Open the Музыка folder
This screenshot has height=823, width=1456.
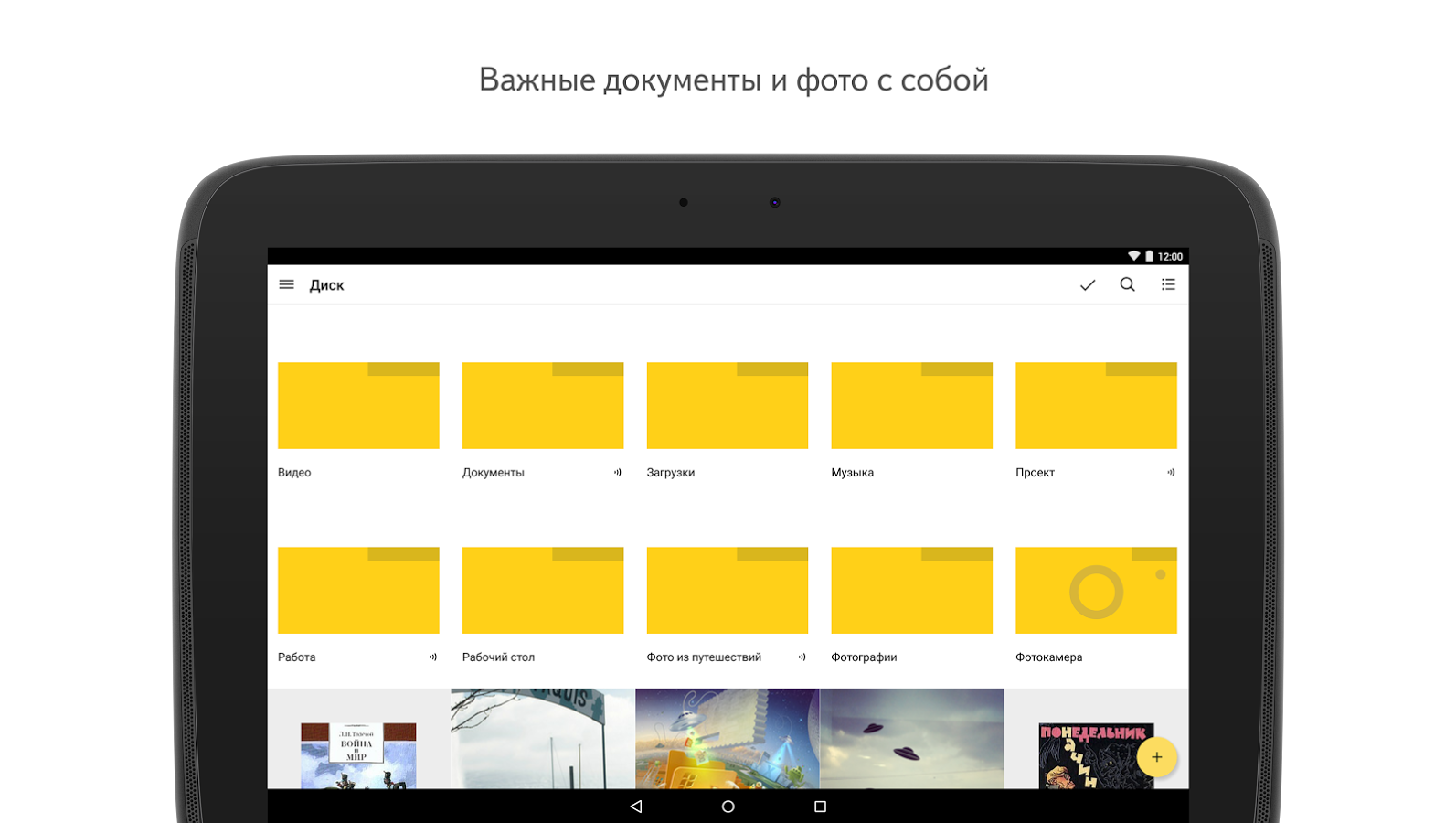coord(912,405)
